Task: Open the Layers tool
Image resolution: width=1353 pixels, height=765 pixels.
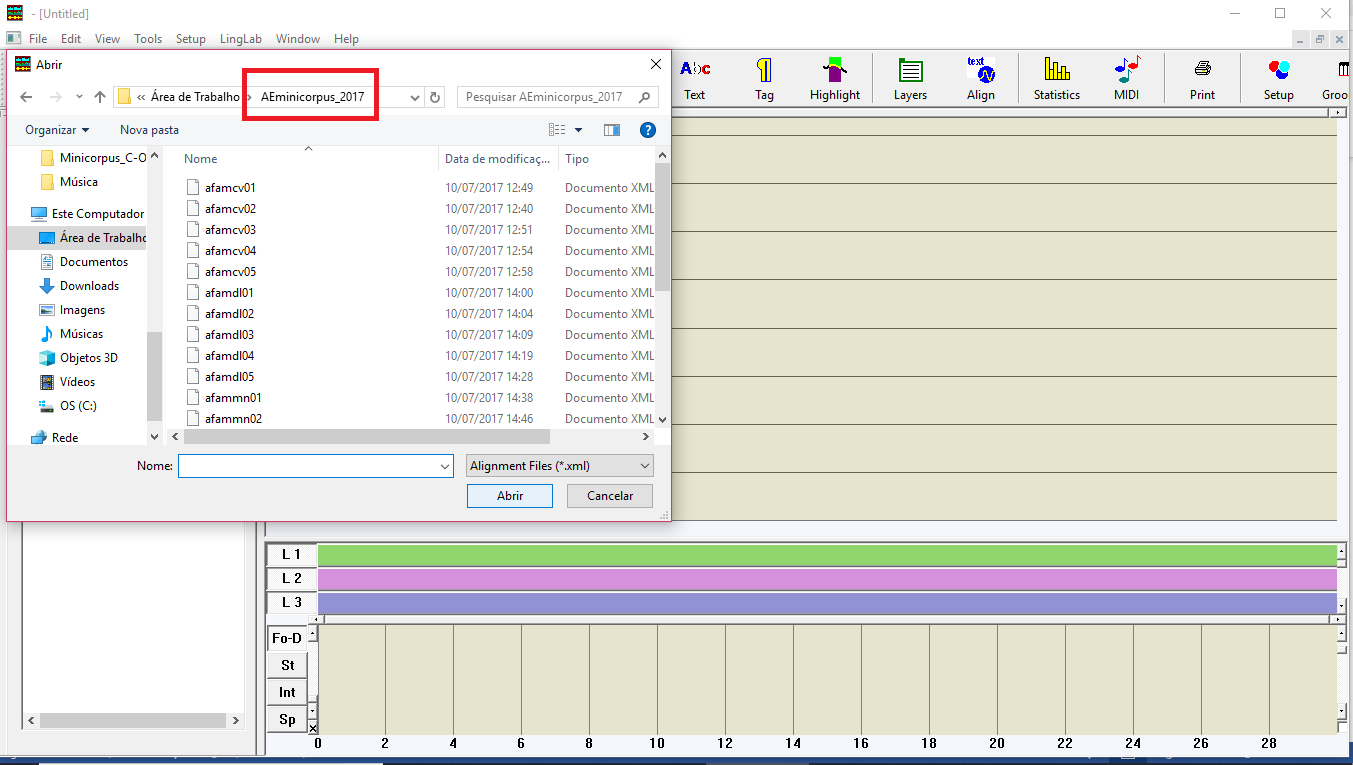Action: [910, 78]
